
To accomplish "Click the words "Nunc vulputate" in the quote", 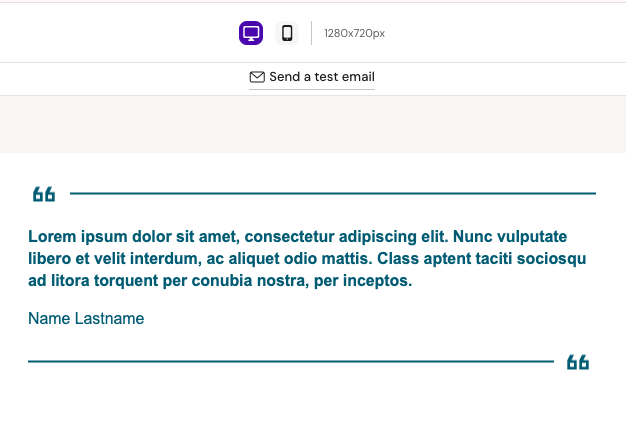I will [x=510, y=237].
